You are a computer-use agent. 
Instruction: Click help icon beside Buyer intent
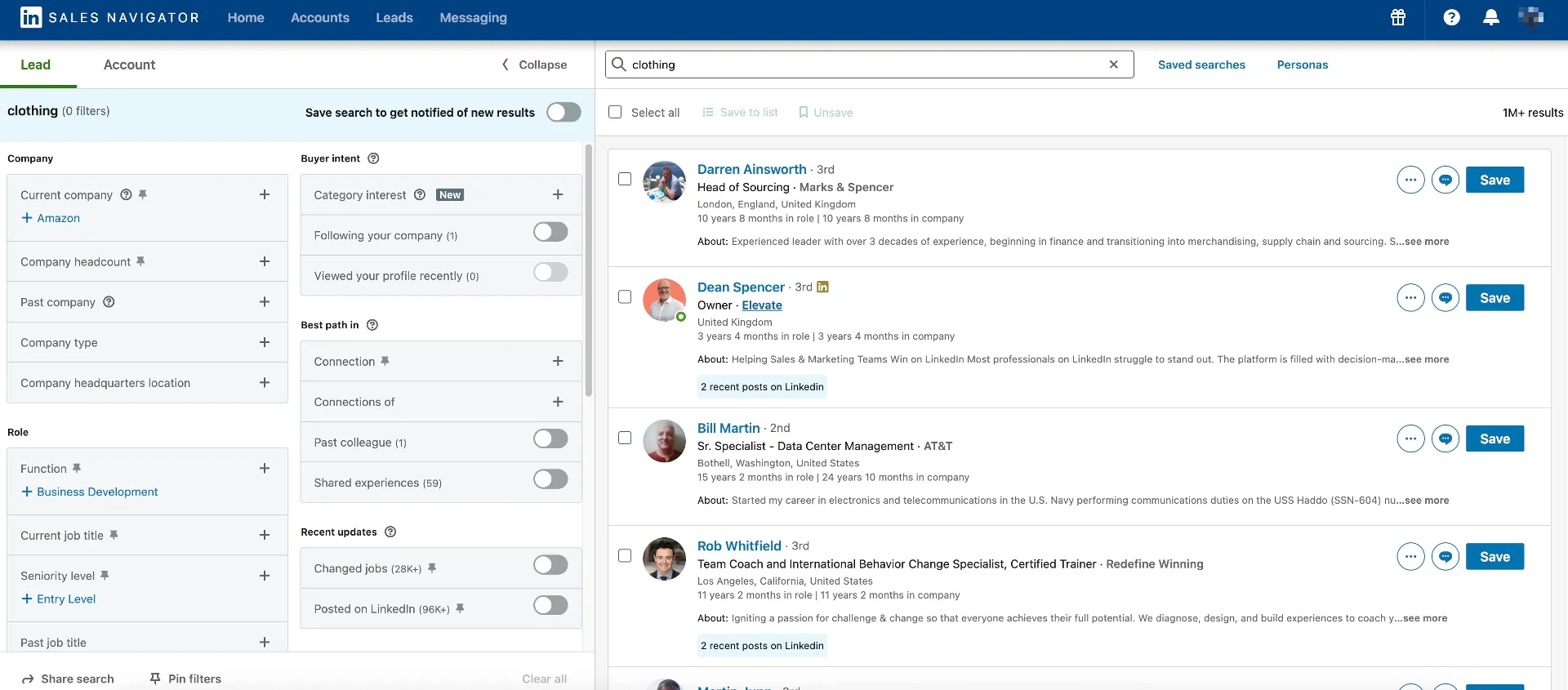click(x=373, y=158)
